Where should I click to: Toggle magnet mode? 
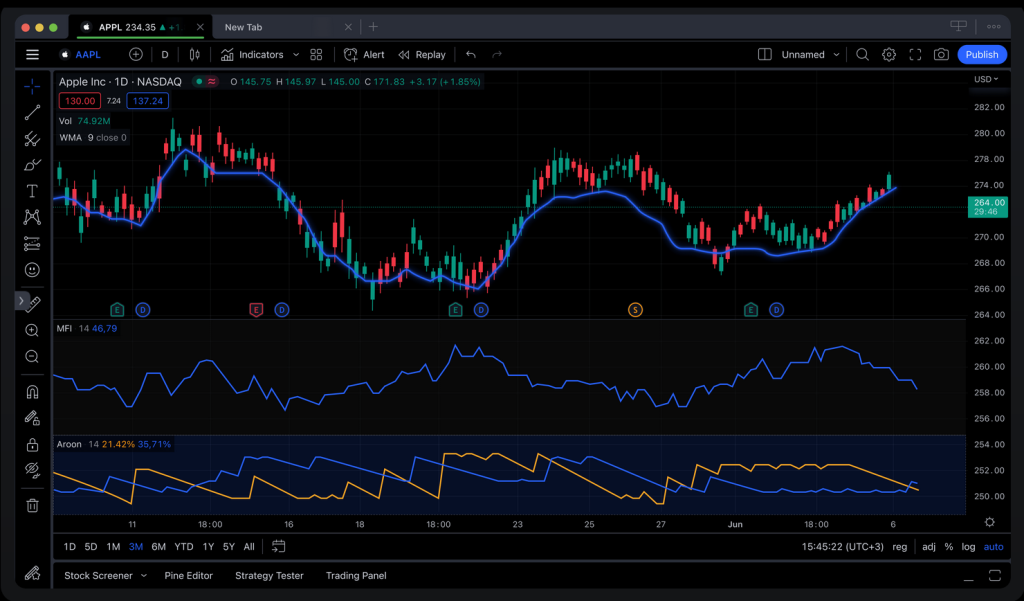point(32,392)
